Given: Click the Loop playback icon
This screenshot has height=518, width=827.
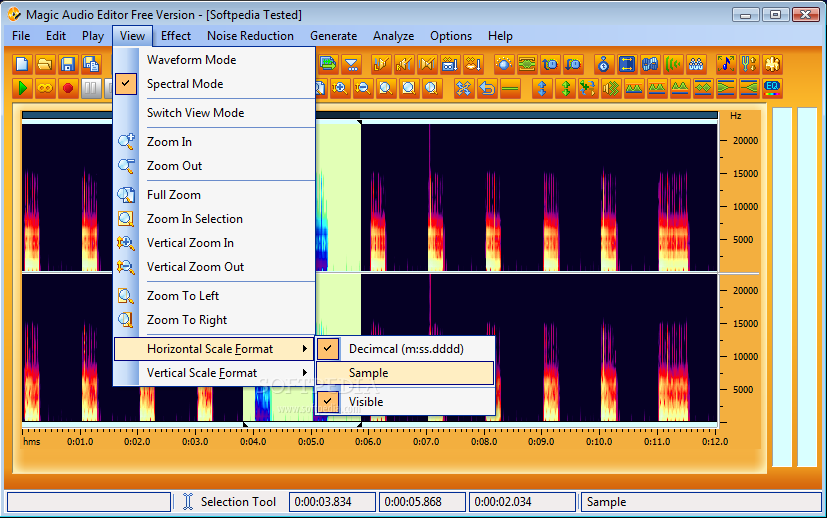Looking at the screenshot, I should (45, 88).
